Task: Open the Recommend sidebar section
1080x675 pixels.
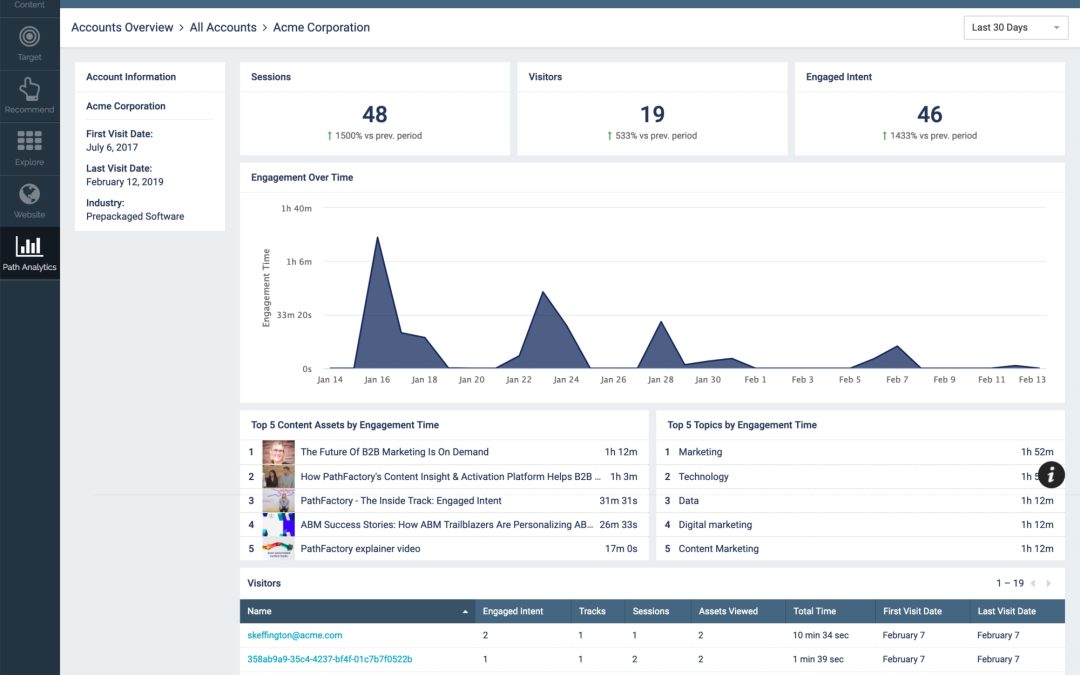Action: click(x=30, y=96)
